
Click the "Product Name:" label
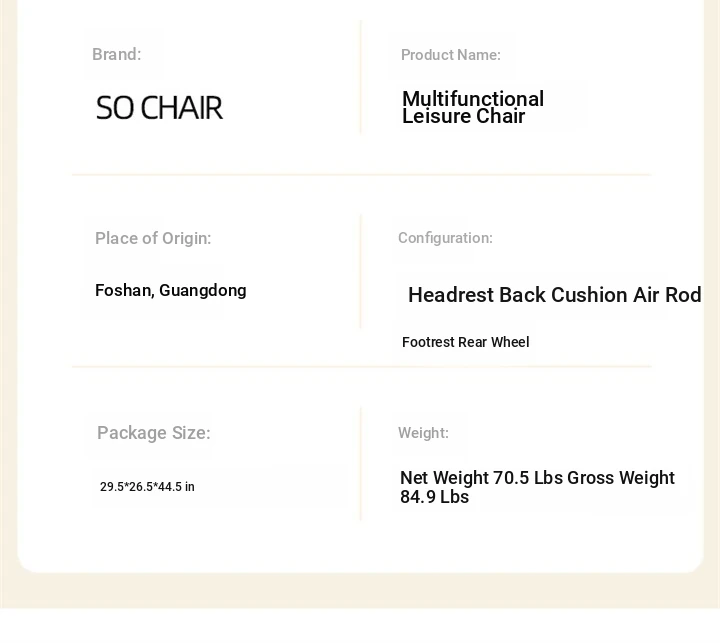coord(450,55)
